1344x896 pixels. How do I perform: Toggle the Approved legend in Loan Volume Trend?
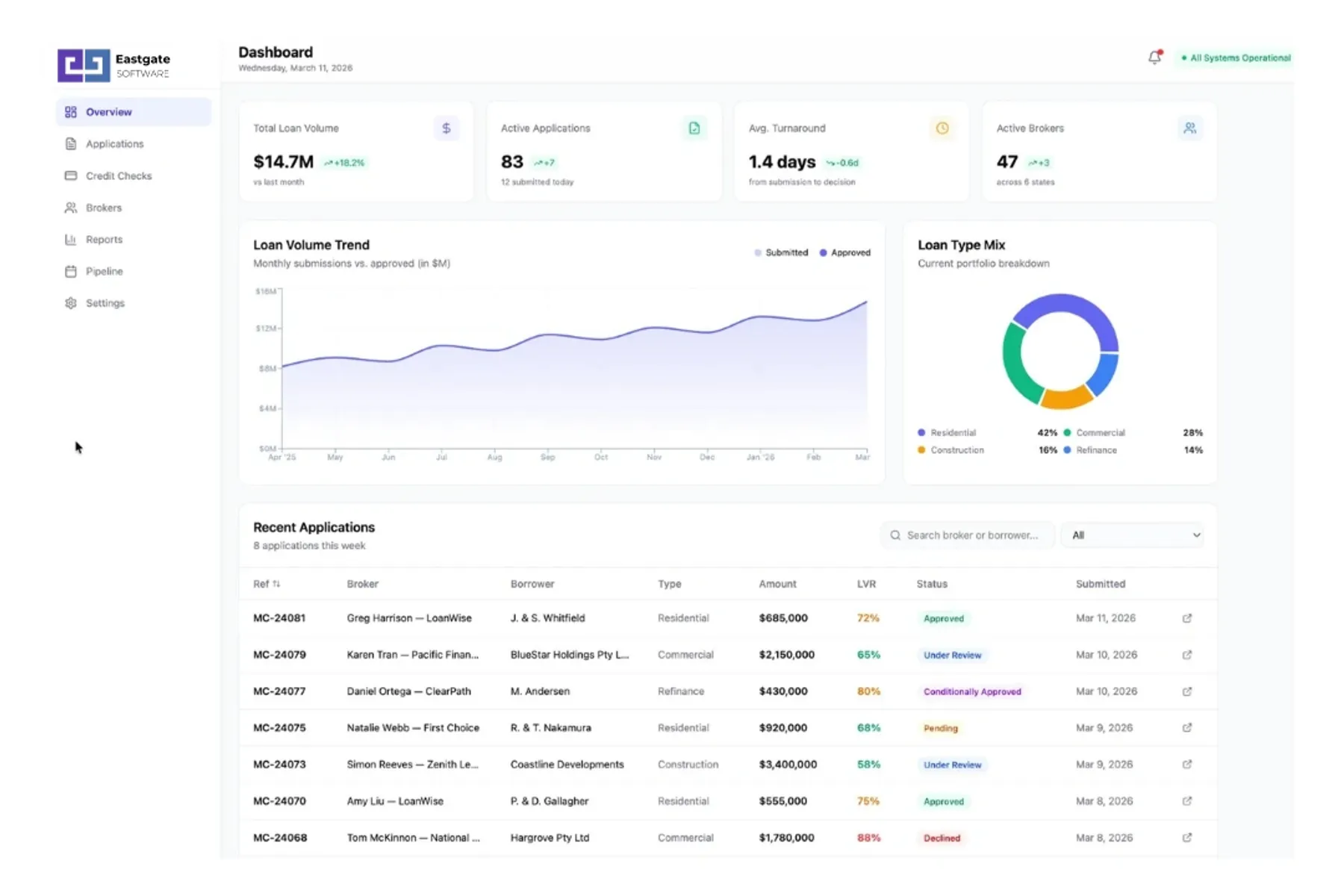(x=844, y=252)
